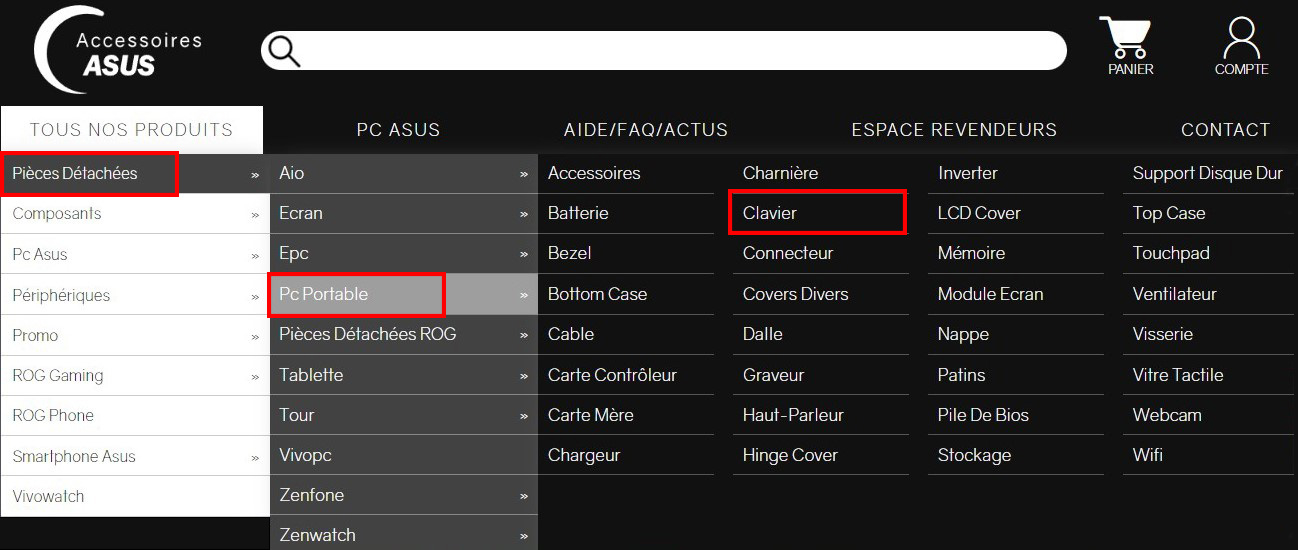Select Vivowatch category
Viewport: 1298px width, 550px height.
135,497
